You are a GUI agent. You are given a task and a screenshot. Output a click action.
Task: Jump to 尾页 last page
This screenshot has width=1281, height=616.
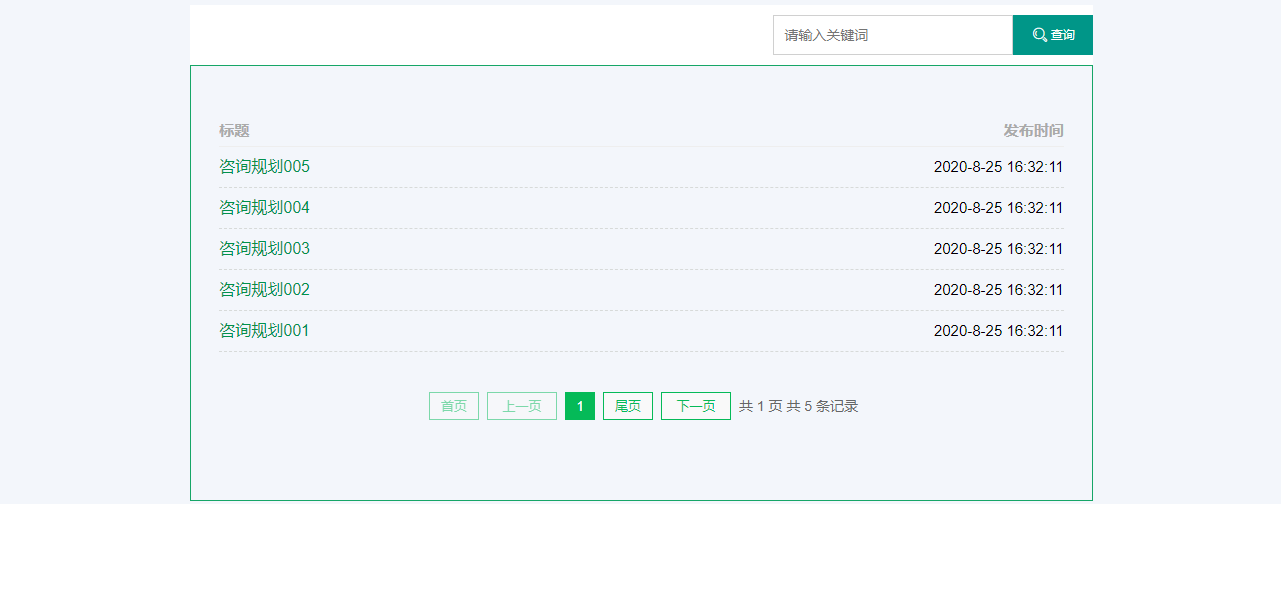pos(628,406)
